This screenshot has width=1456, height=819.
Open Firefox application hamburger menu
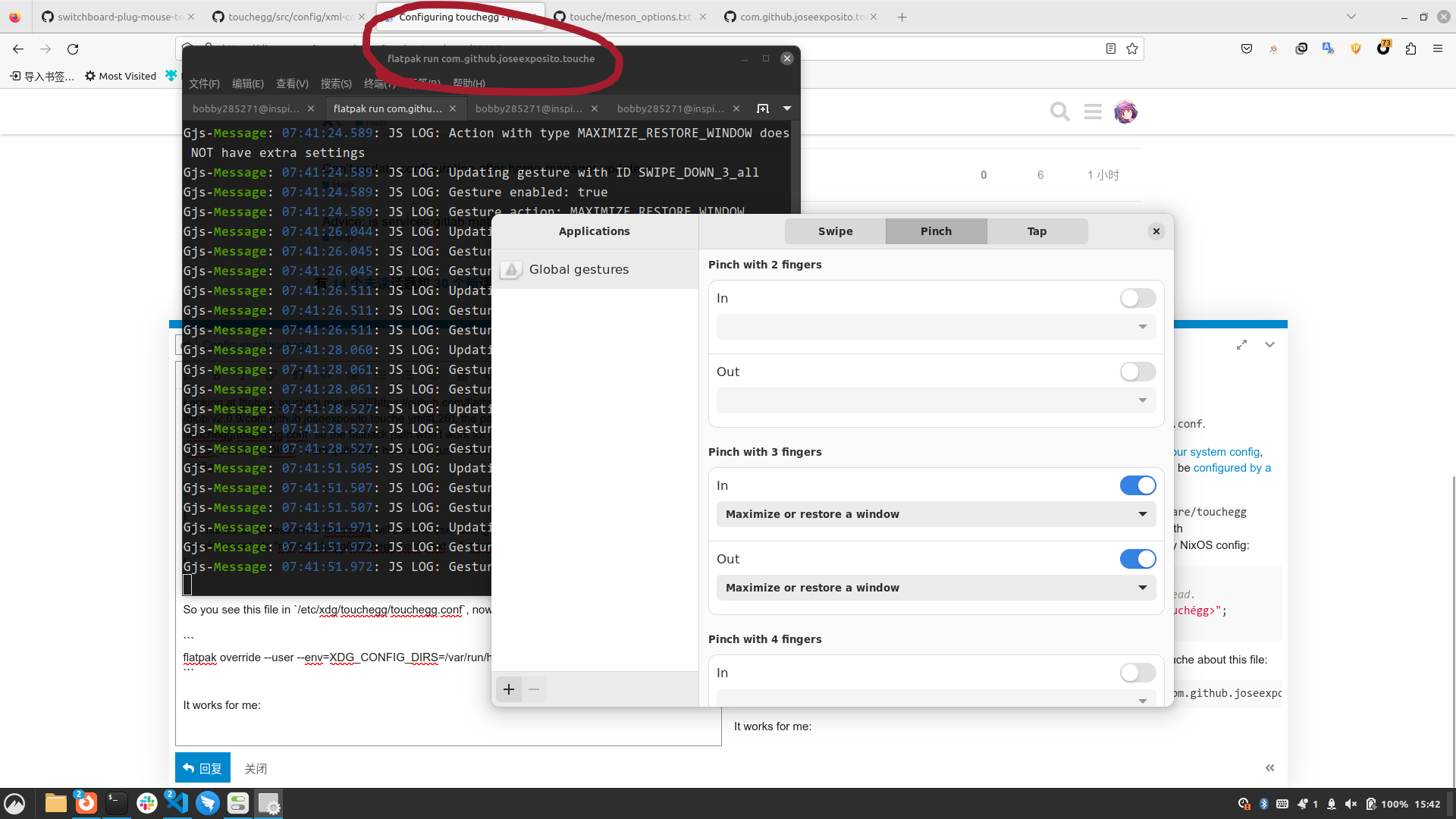click(x=1437, y=49)
